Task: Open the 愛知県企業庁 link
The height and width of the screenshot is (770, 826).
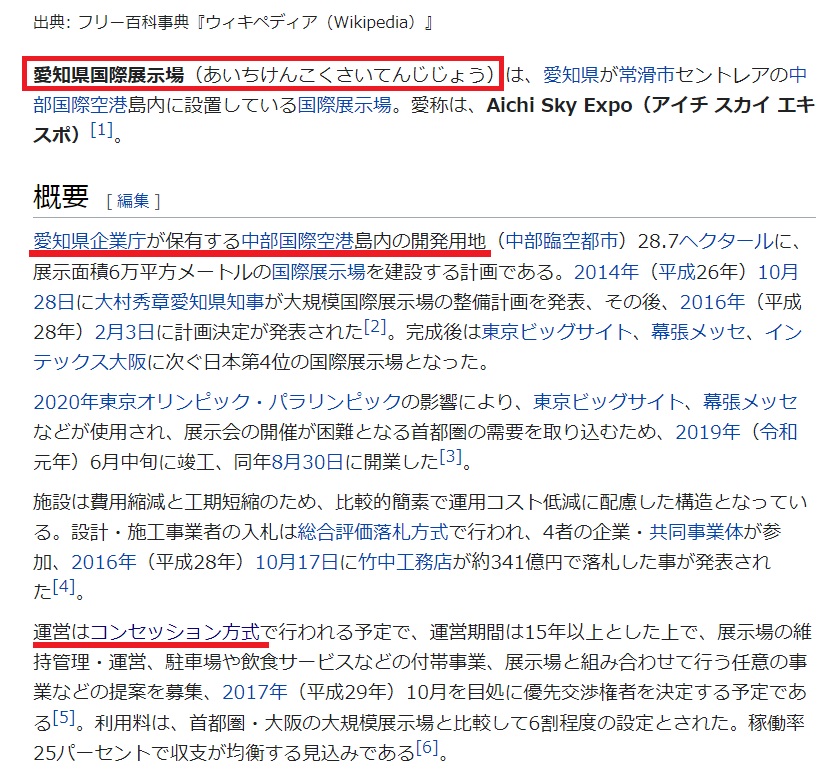Action: point(90,241)
